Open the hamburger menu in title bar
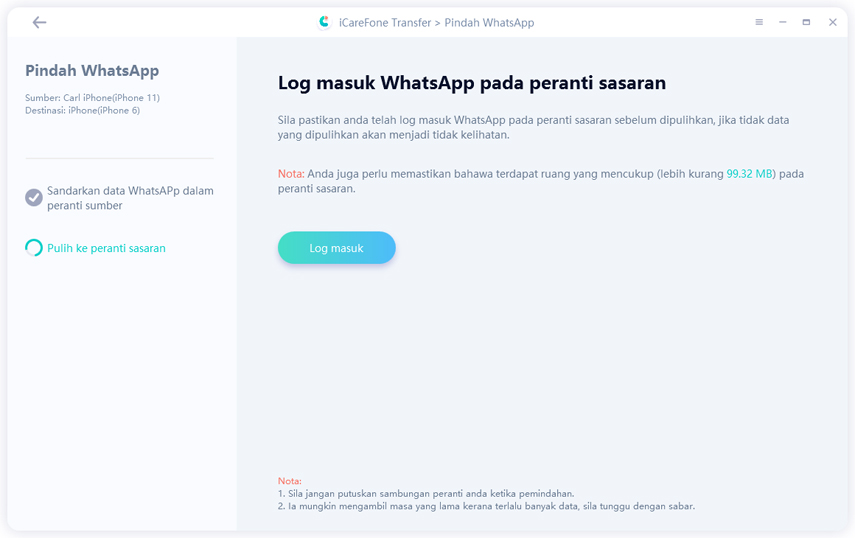Screen dimensions: 855x538 point(759,22)
